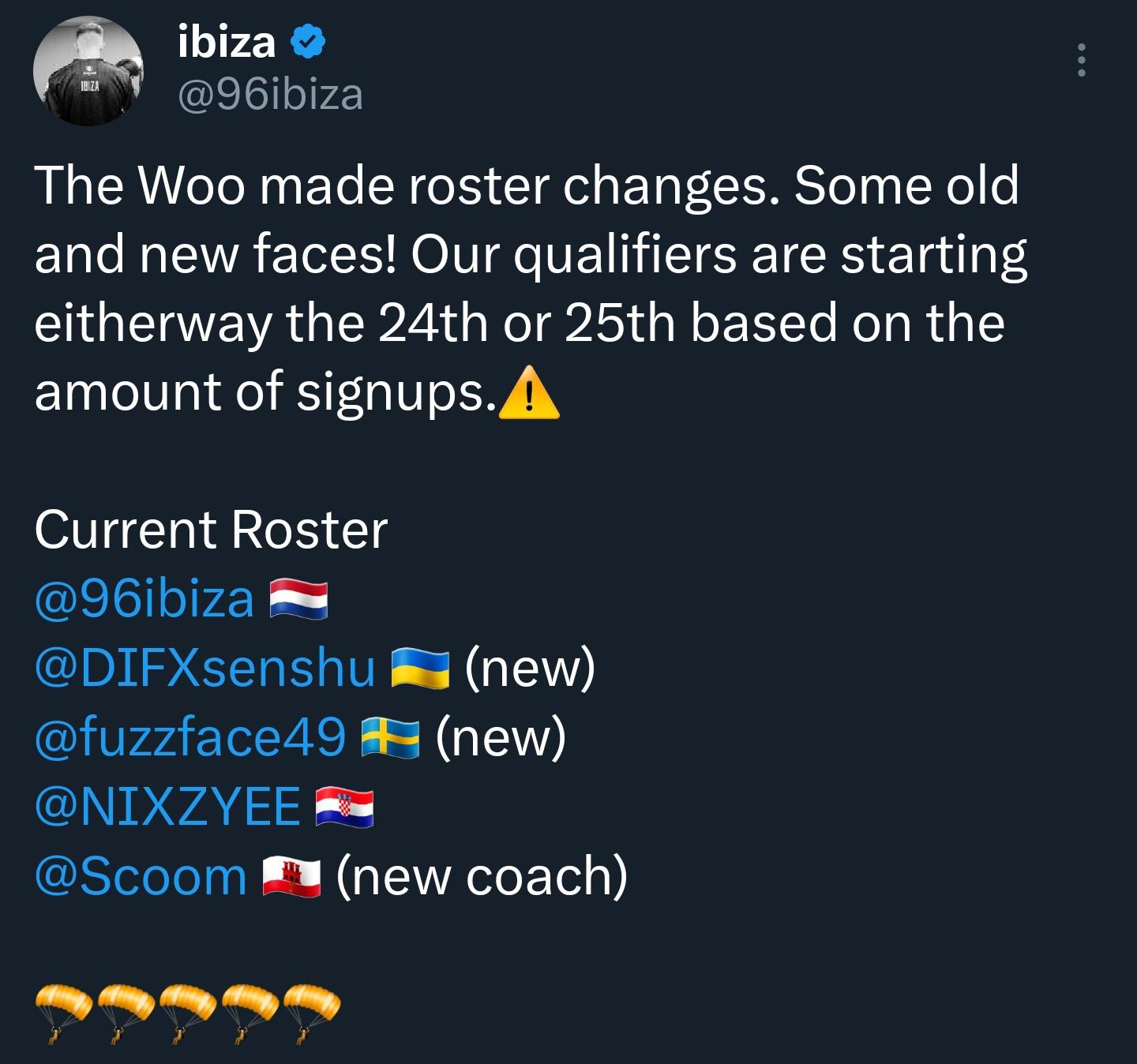Open the @Scoom mention
The height and width of the screenshot is (1064, 1137).
pyautogui.click(x=141, y=876)
